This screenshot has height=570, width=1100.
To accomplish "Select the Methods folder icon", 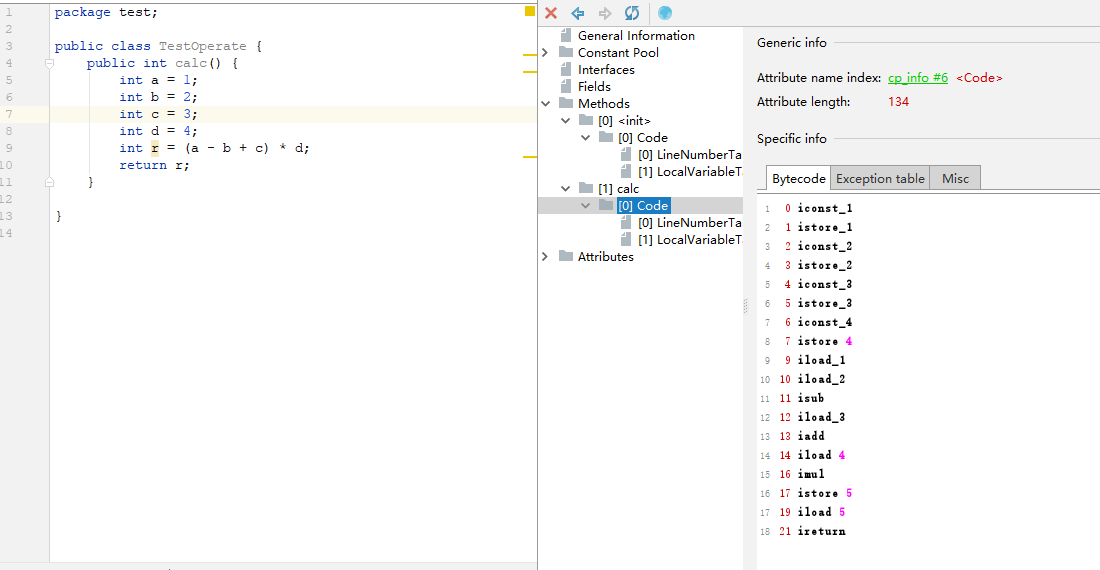I will [x=565, y=103].
